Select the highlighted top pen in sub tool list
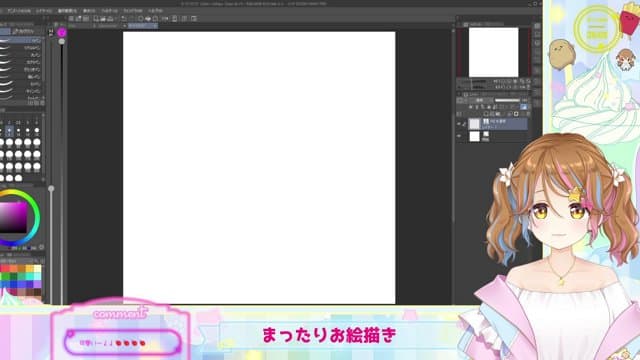This screenshot has height=360, width=640. pyautogui.click(x=21, y=40)
